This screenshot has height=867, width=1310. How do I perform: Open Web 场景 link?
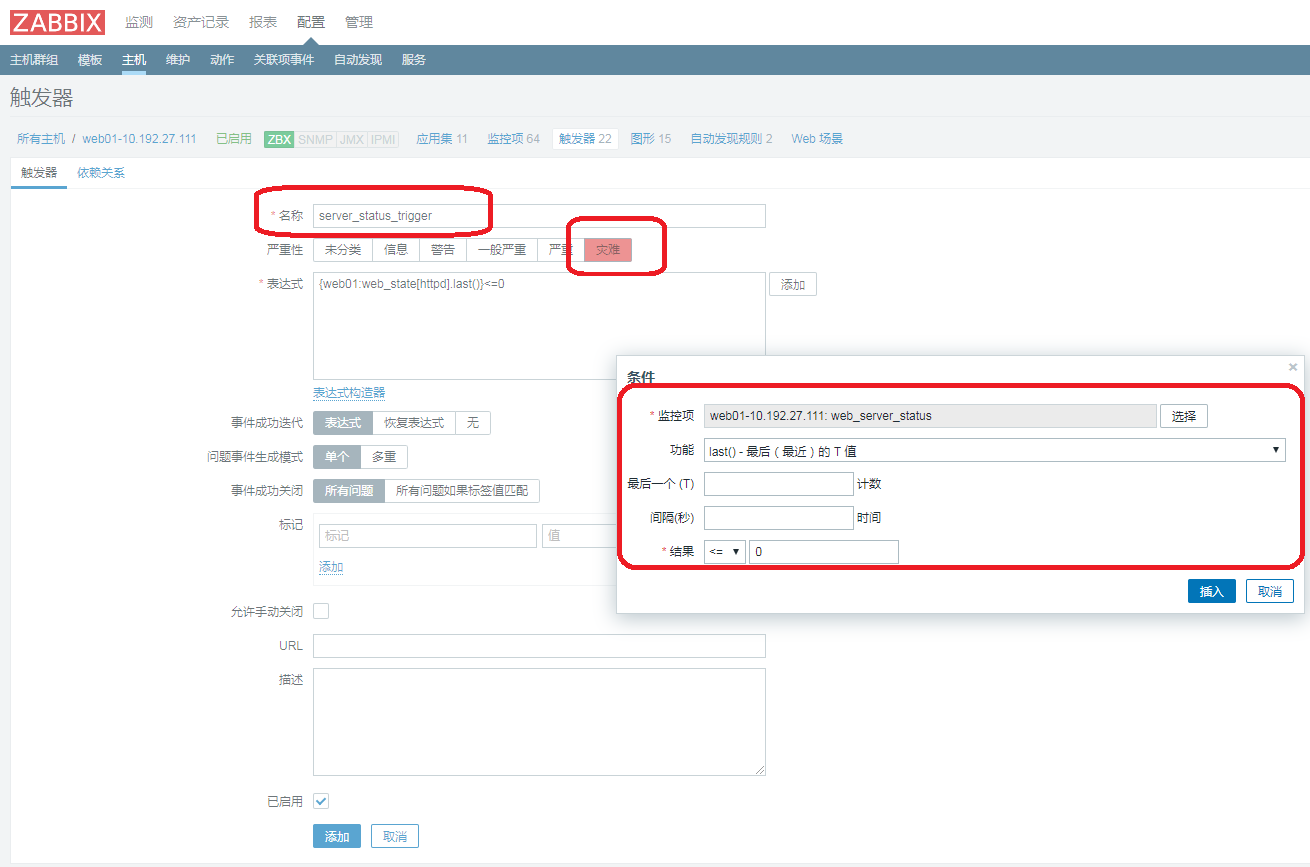point(817,139)
